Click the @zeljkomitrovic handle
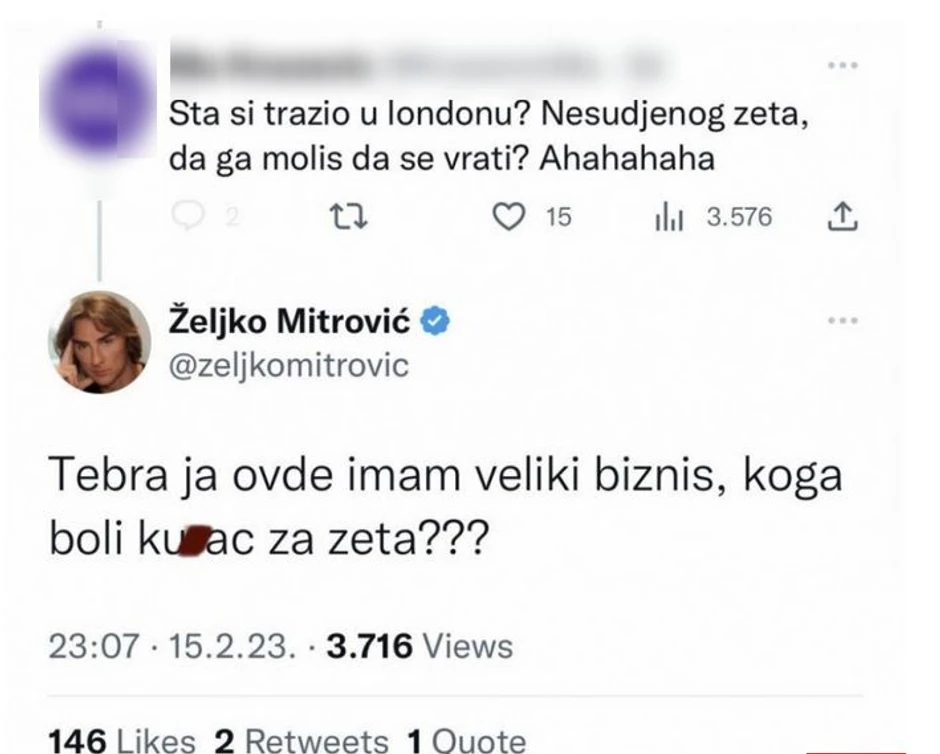The height and width of the screenshot is (754, 940). click(288, 366)
